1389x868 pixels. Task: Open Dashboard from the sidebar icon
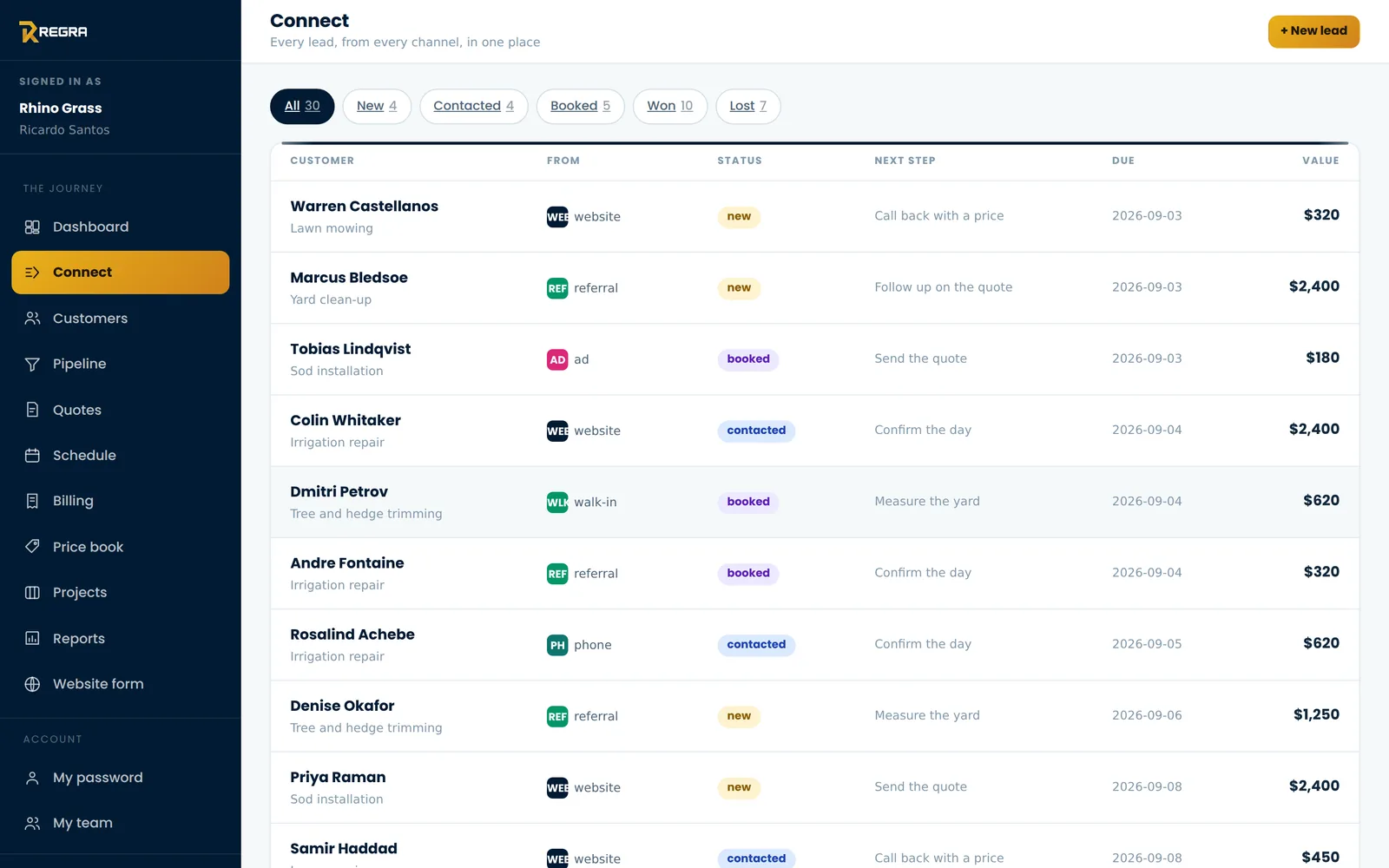[32, 227]
